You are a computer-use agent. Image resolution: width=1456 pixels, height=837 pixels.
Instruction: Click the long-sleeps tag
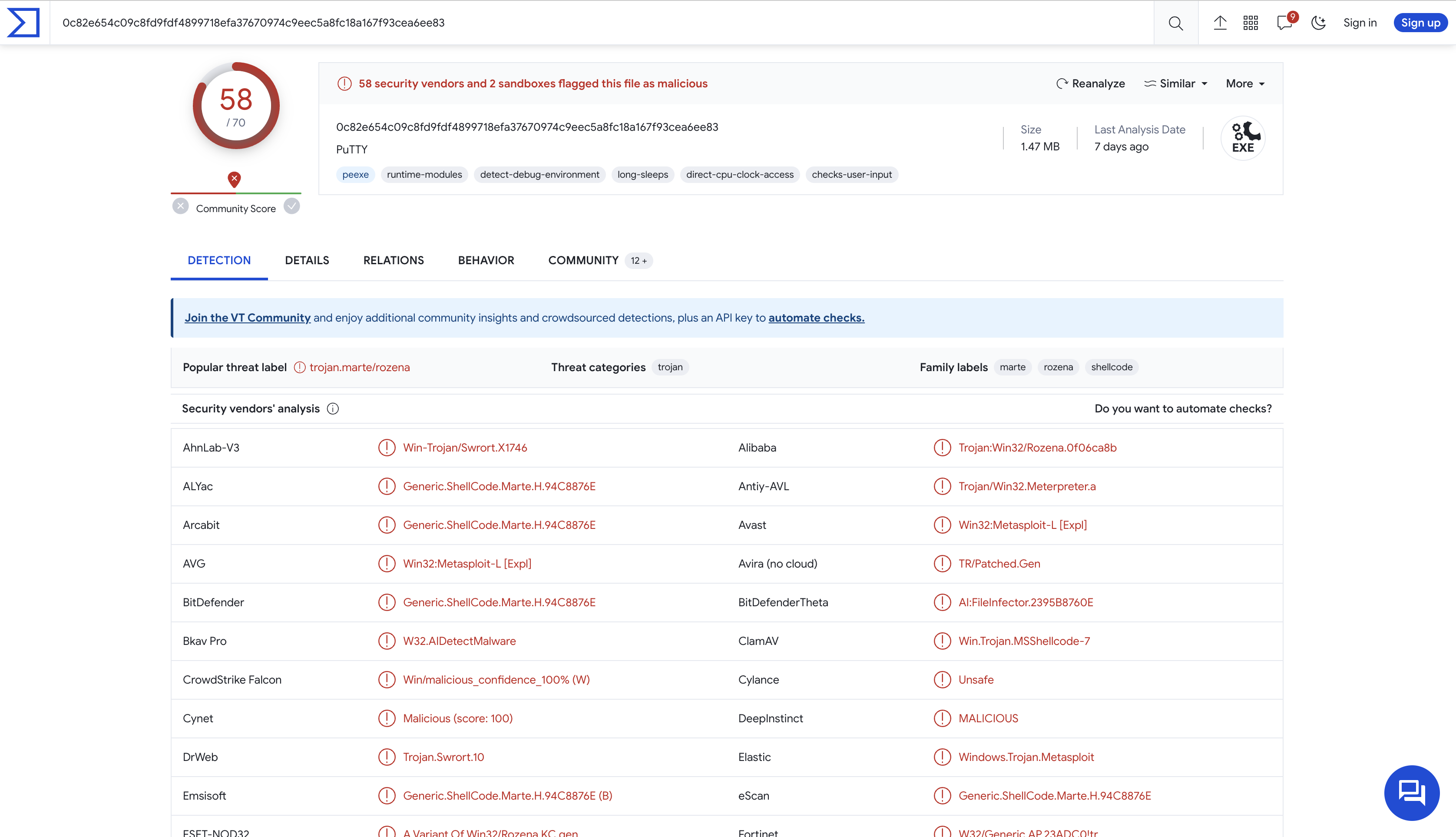(643, 174)
